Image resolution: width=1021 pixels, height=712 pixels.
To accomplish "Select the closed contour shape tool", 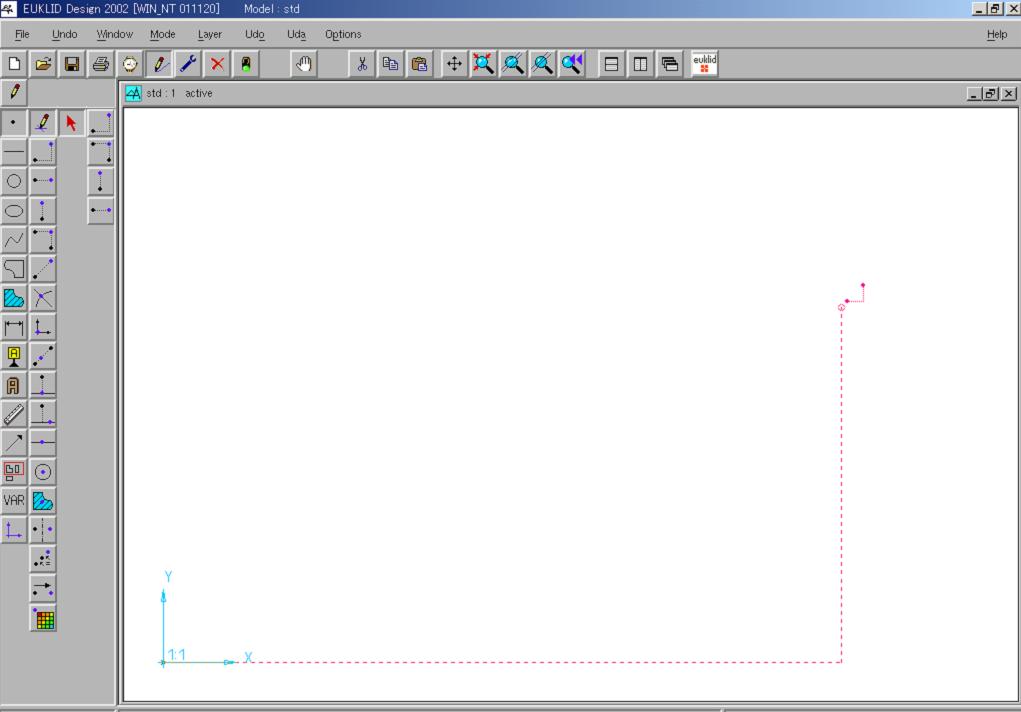I will click(x=14, y=268).
